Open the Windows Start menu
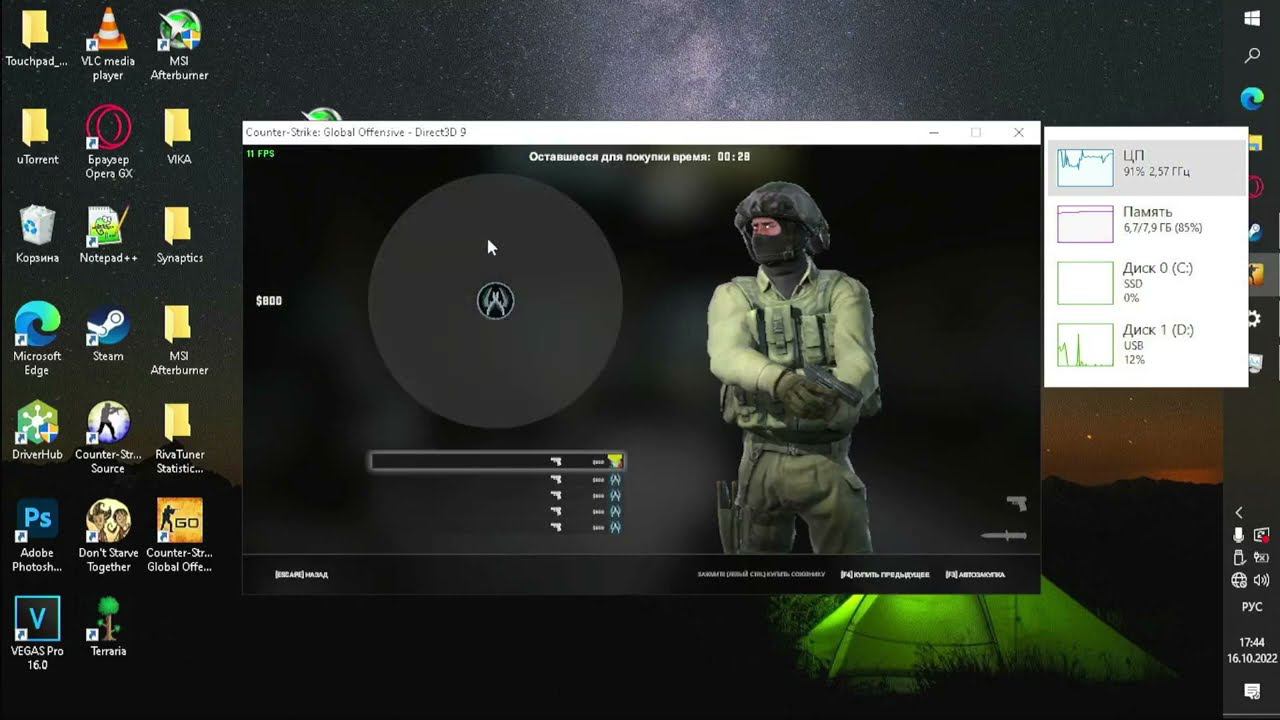 (x=1252, y=19)
